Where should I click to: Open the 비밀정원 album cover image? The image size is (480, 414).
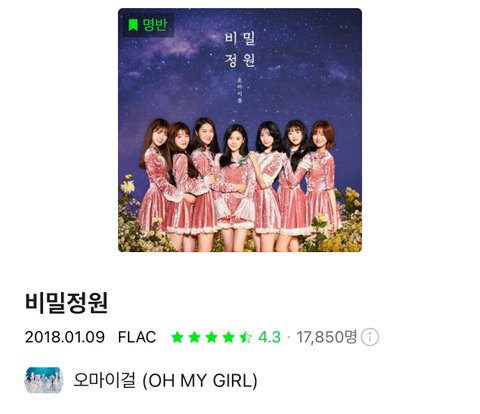[240, 130]
